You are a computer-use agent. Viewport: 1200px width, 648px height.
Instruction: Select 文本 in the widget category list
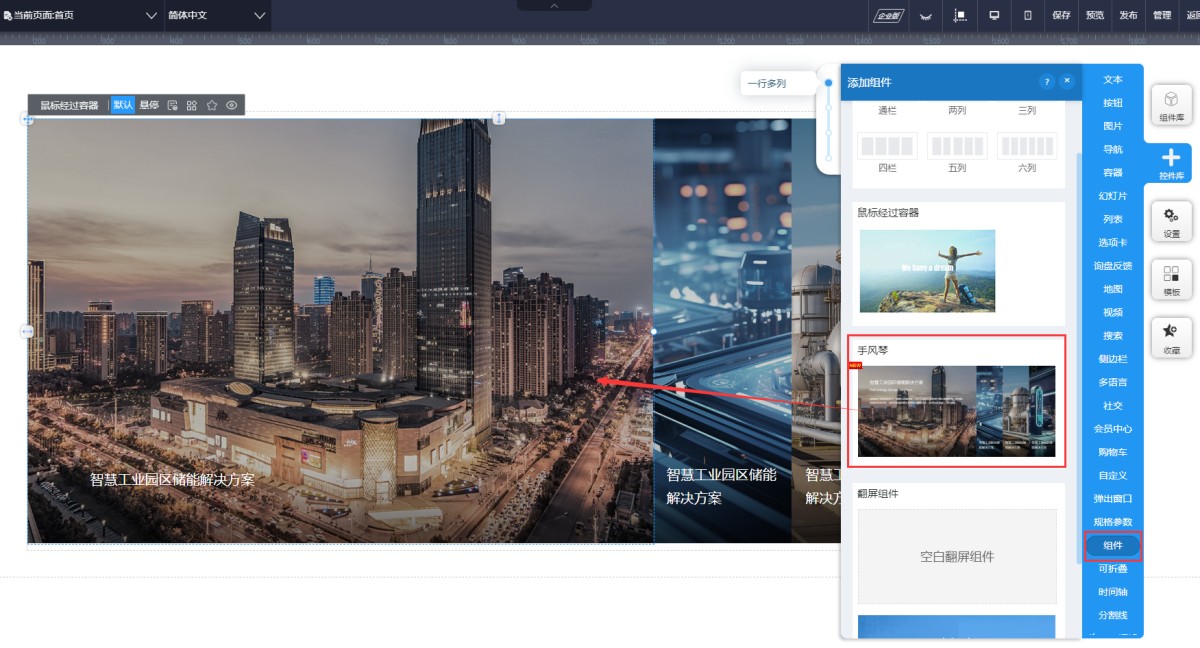(x=1113, y=79)
